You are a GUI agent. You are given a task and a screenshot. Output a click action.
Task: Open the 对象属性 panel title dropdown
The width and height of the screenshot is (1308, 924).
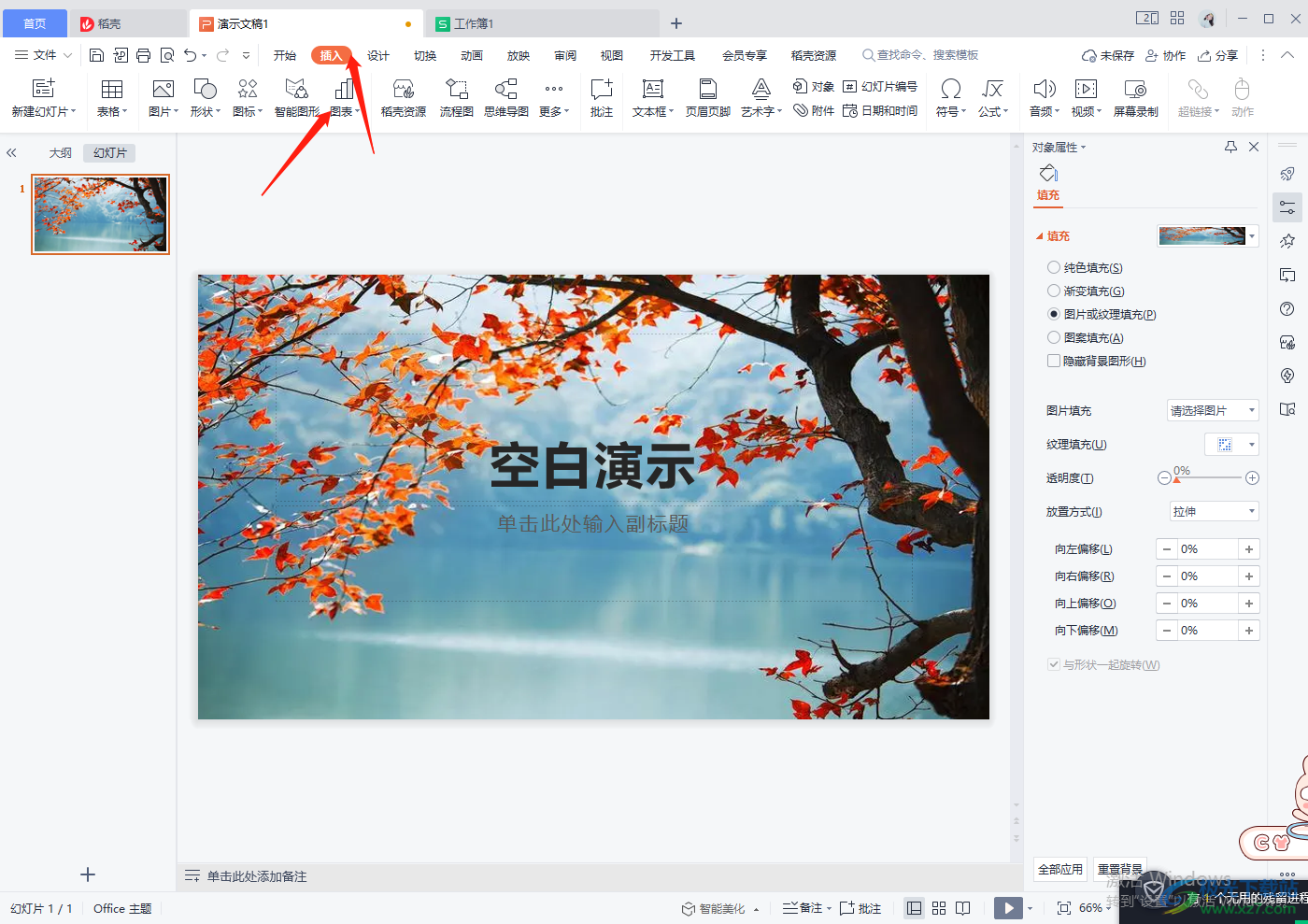(1059, 147)
